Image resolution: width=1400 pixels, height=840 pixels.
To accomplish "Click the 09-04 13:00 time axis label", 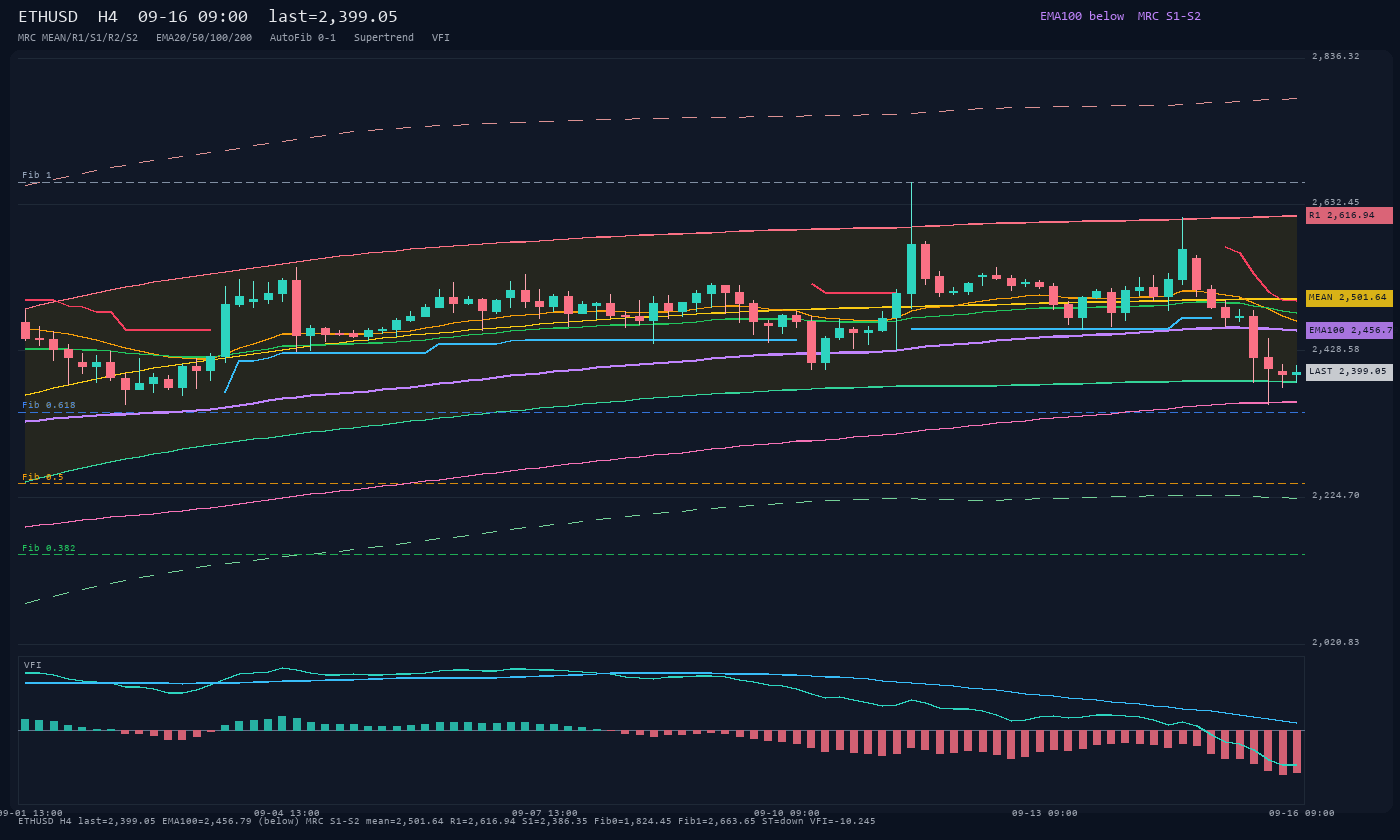I will [287, 813].
